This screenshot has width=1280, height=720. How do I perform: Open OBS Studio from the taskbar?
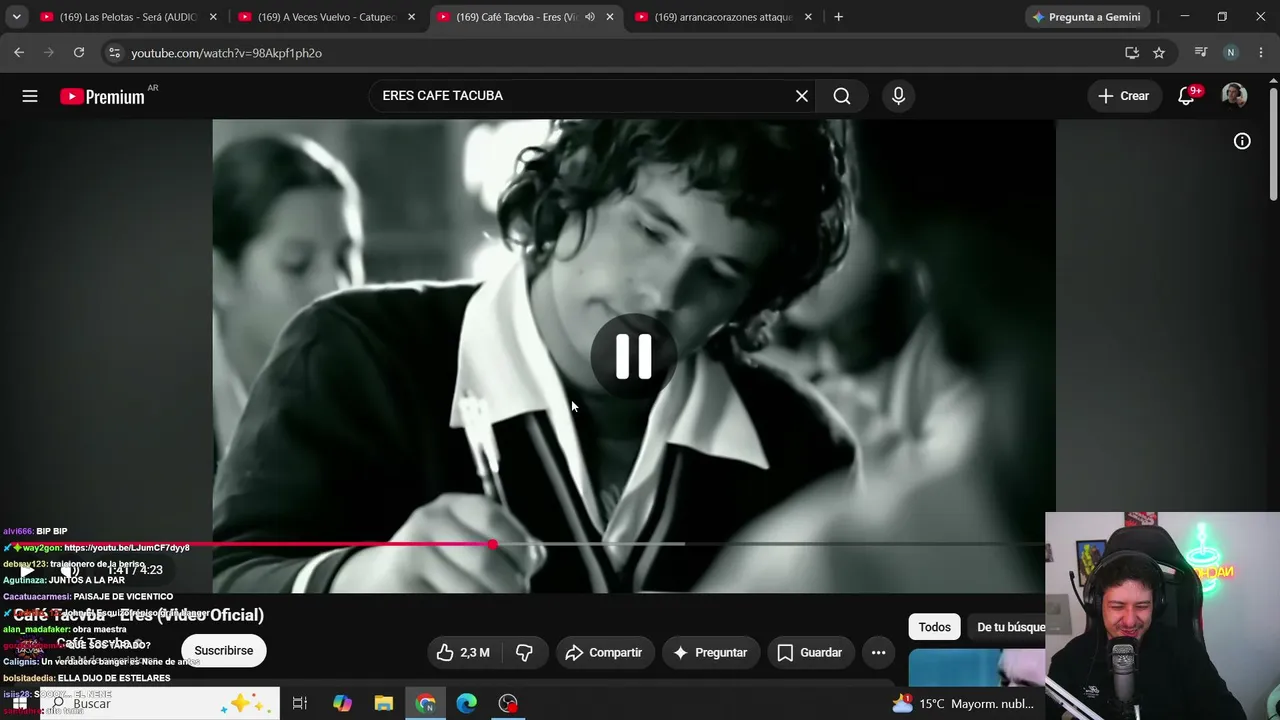(508, 704)
